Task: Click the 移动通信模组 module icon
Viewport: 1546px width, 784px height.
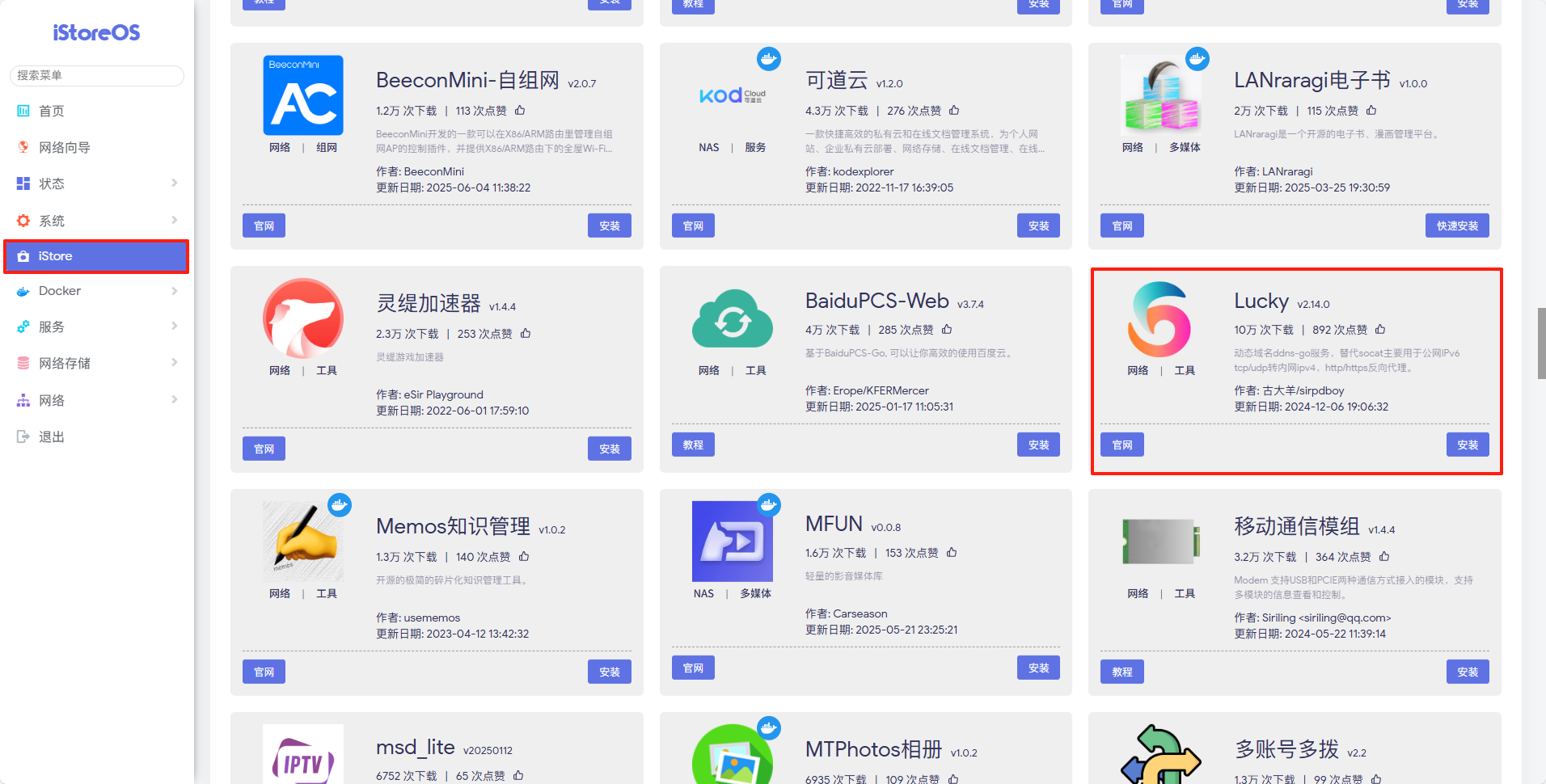Action: tap(1161, 542)
